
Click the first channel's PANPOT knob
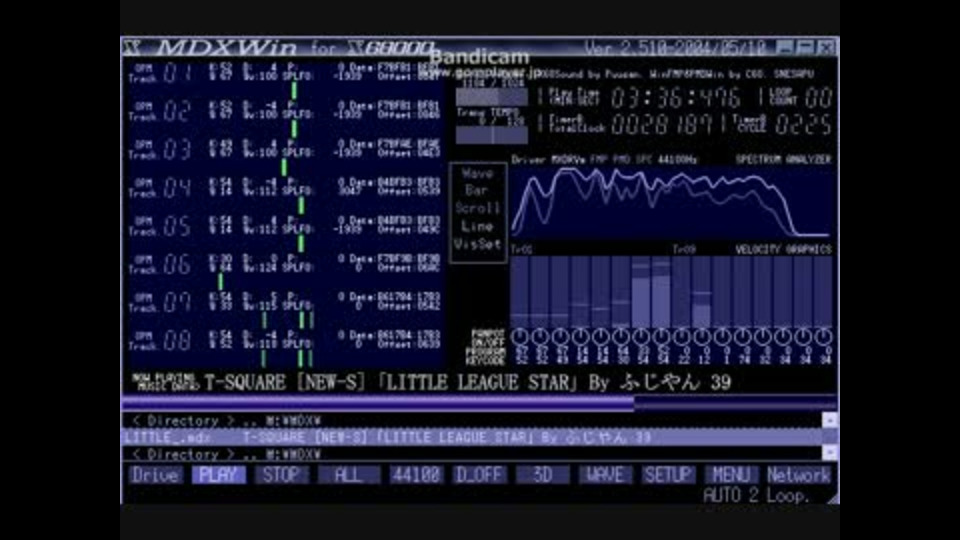click(520, 337)
